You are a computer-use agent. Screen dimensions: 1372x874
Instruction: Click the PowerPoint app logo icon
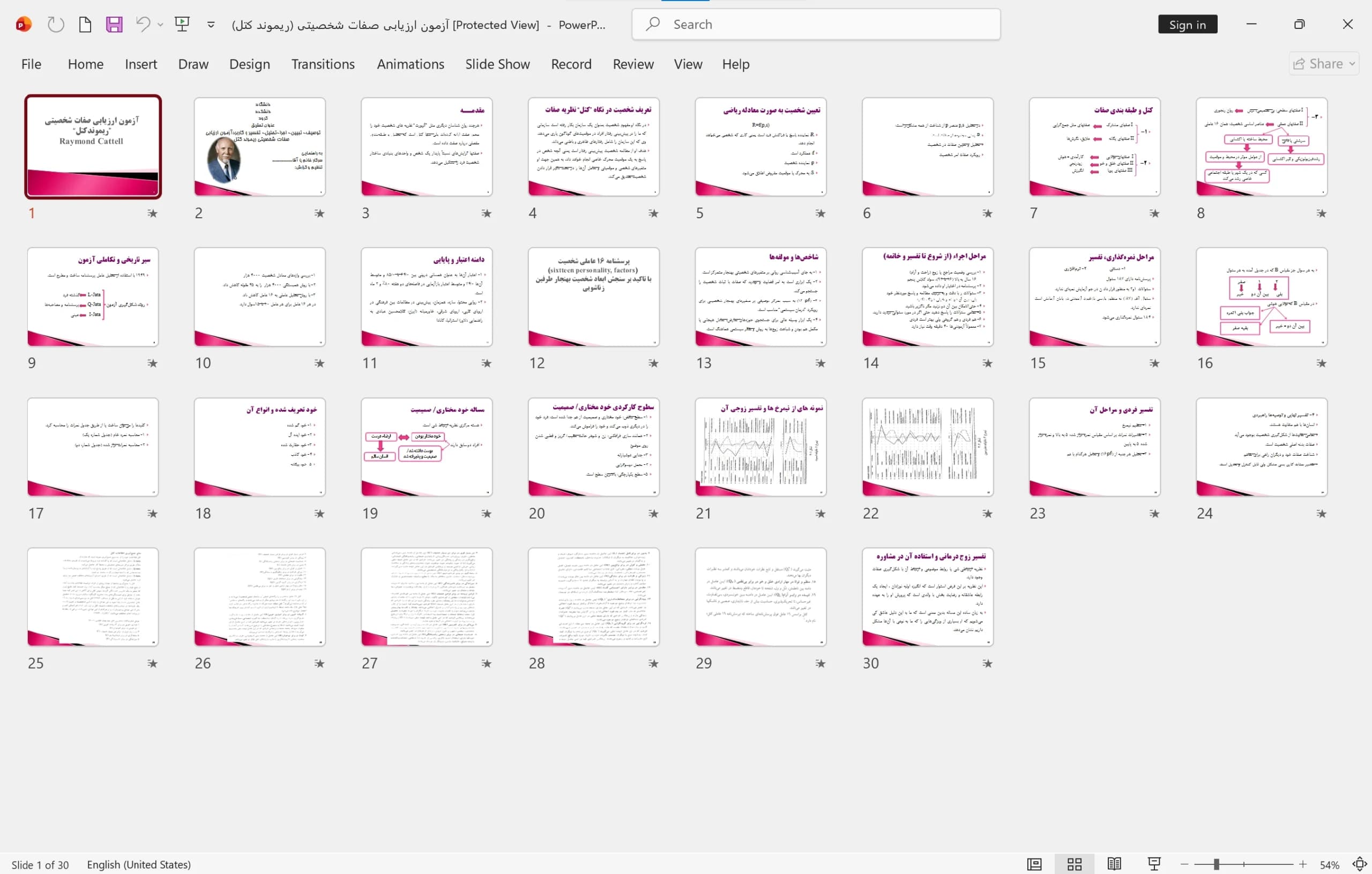24,25
